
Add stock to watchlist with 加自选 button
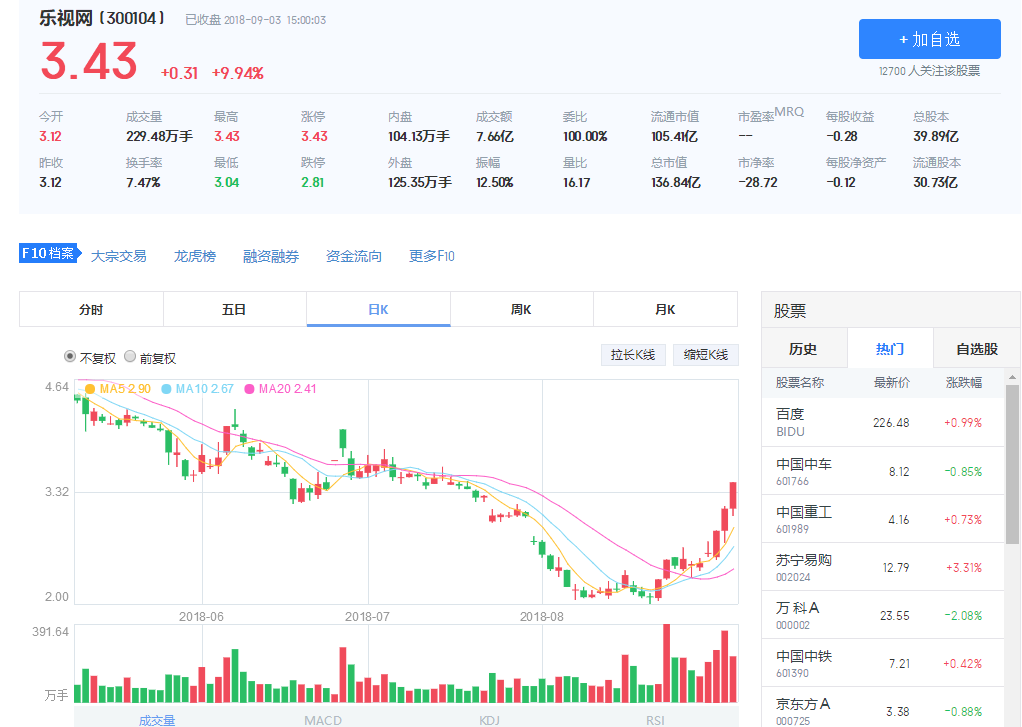click(929, 39)
